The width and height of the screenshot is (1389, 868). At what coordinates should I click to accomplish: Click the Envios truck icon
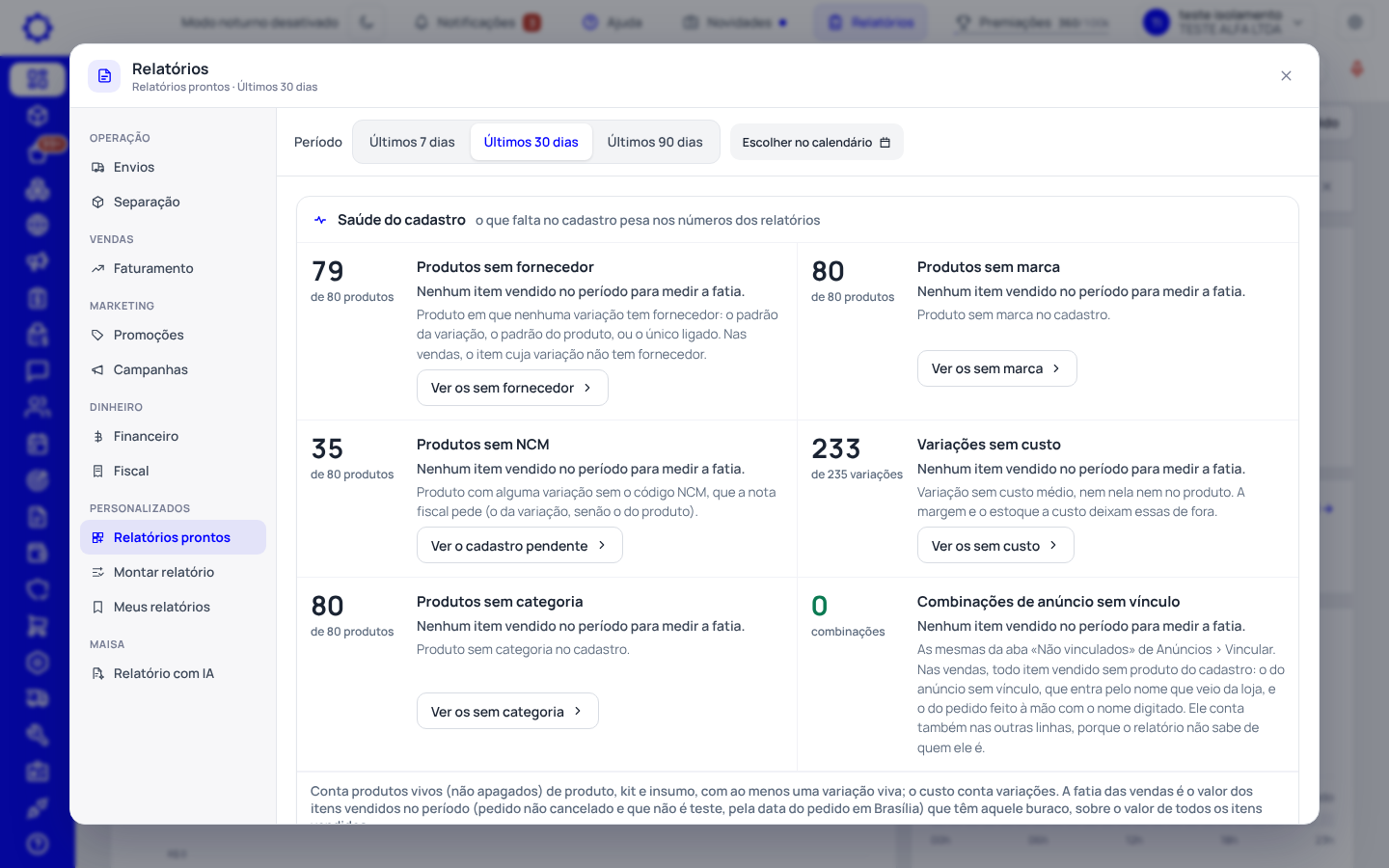[x=97, y=167]
